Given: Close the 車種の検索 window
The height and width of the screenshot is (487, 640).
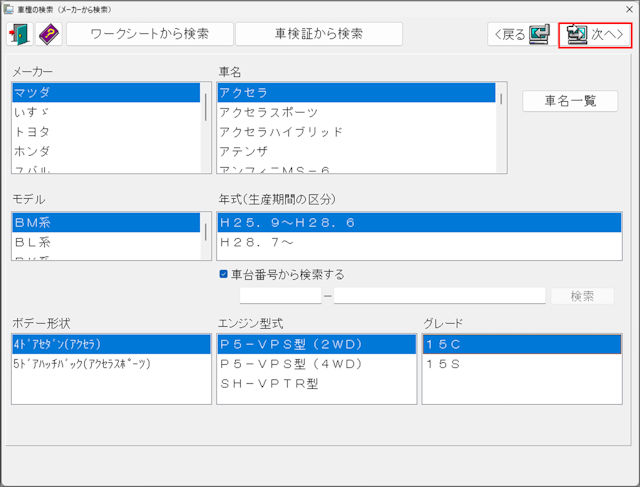Looking at the screenshot, I should (629, 9).
